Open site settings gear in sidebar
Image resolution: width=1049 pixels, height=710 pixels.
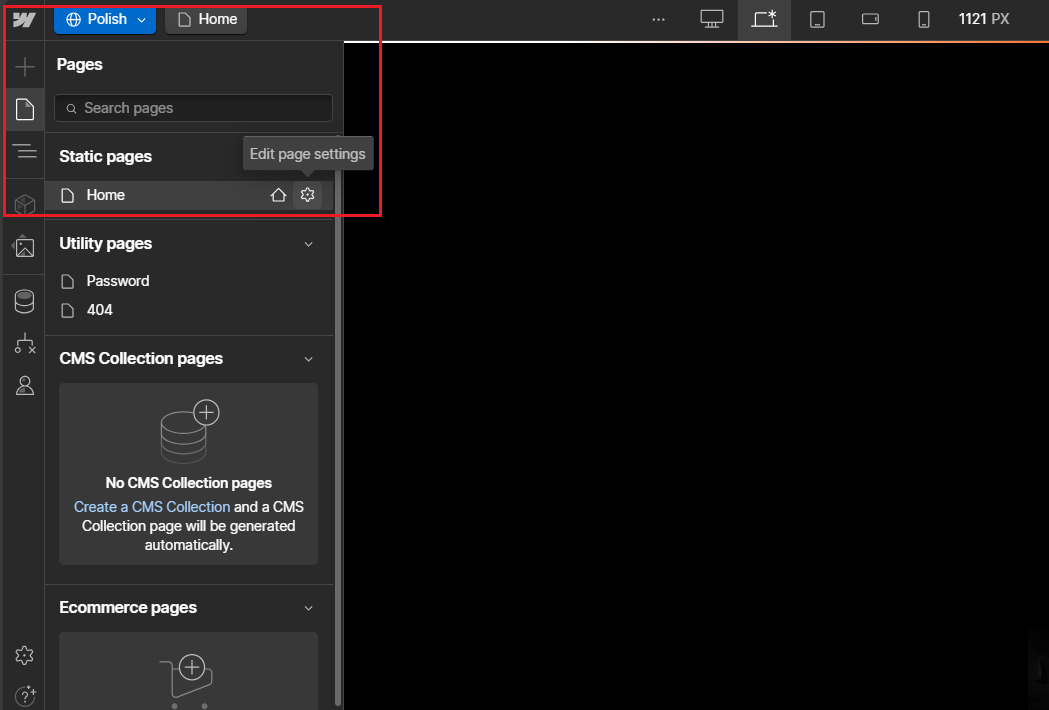click(x=24, y=655)
